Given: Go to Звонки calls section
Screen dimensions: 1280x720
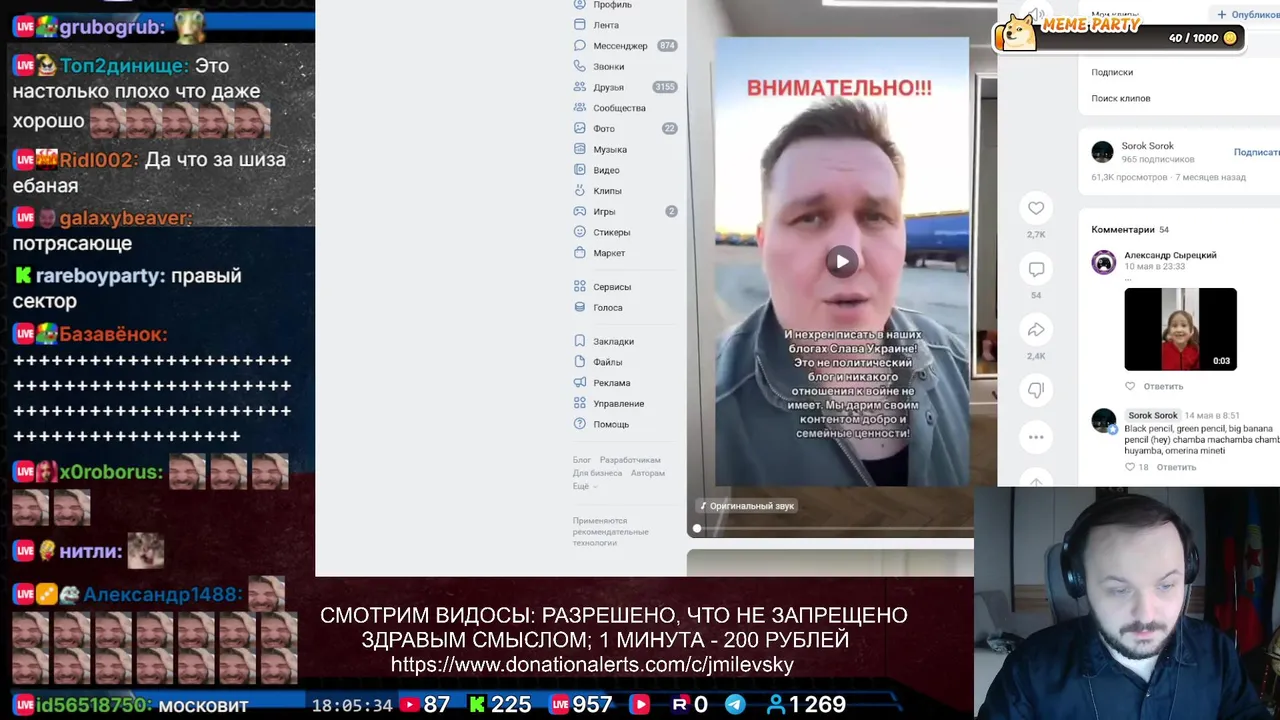Looking at the screenshot, I should coord(608,67).
